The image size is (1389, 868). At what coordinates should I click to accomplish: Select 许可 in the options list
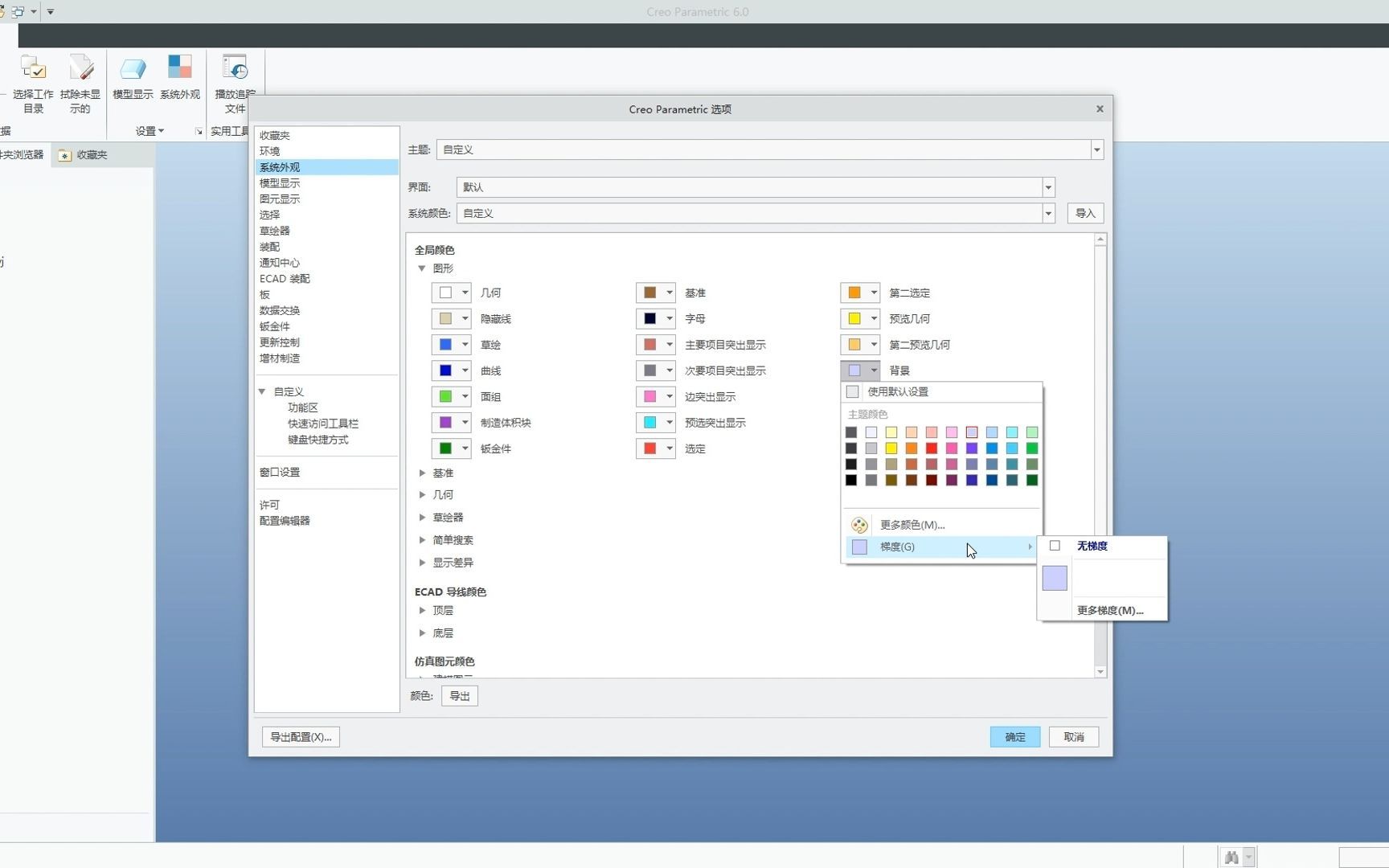click(326, 505)
